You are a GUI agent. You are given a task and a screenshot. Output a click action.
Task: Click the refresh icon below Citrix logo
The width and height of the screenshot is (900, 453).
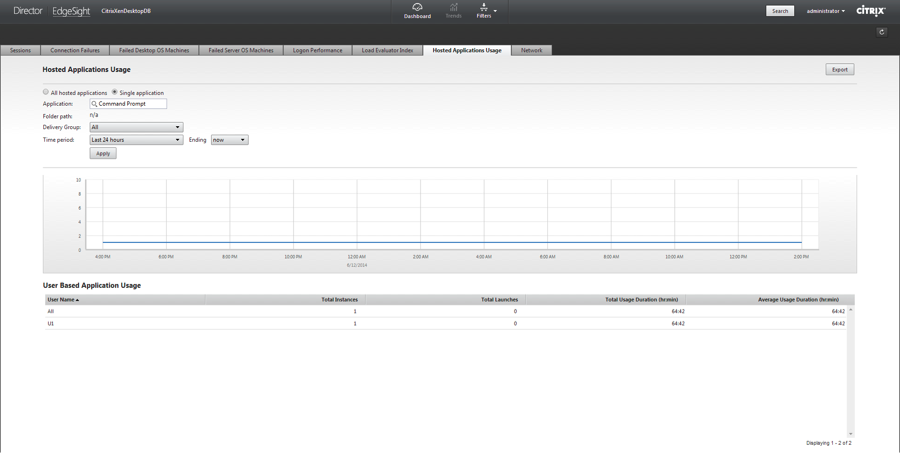(x=881, y=32)
